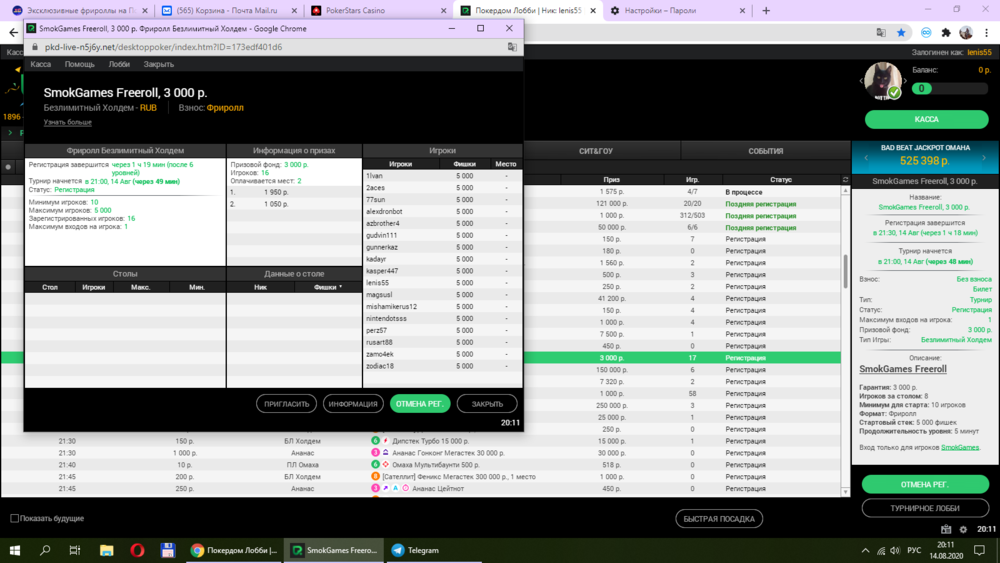Enable the 'Показать будущие' checkbox
This screenshot has height=563, width=1000.
point(14,518)
